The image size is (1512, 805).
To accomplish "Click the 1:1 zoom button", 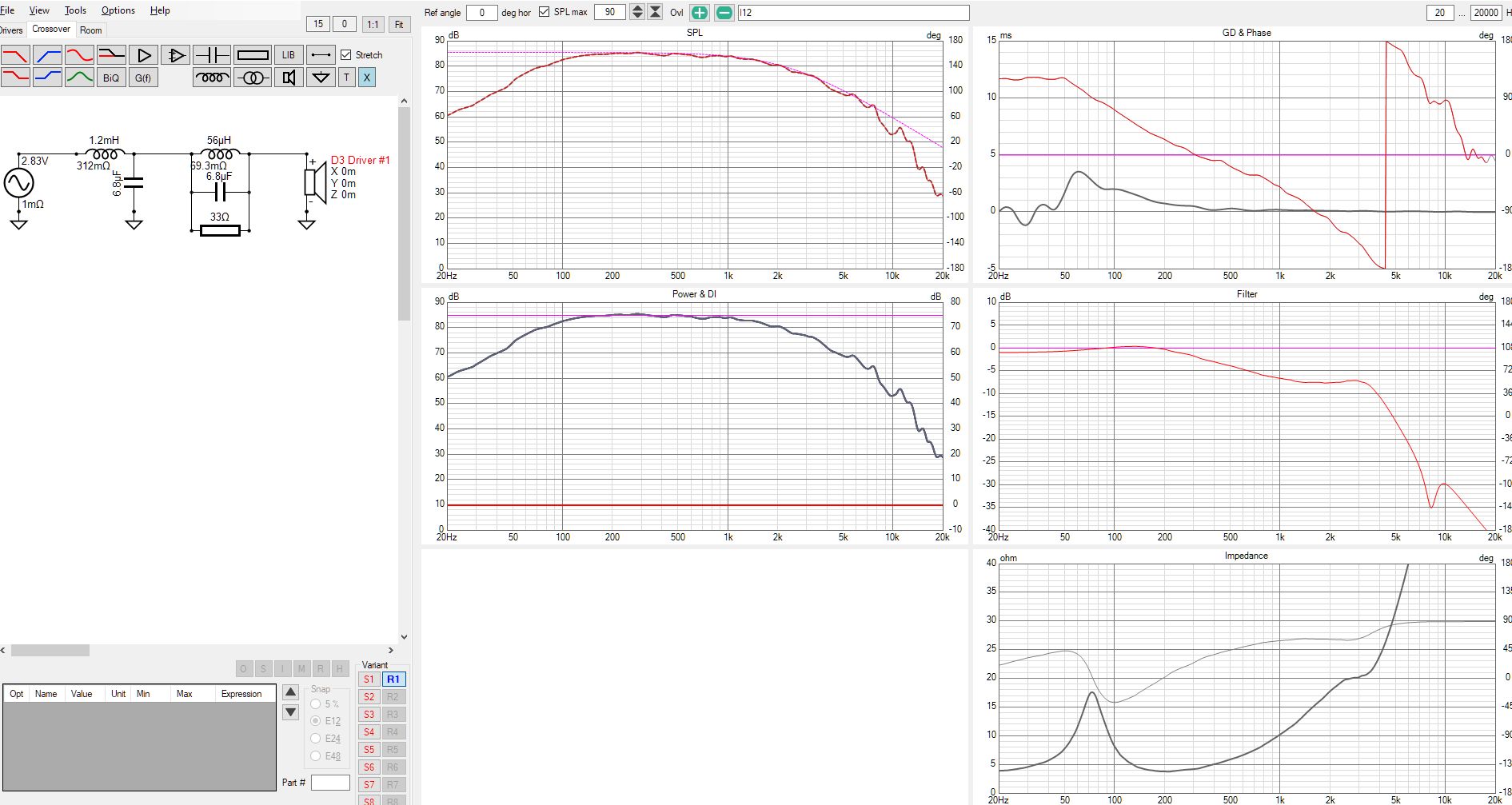I will (373, 24).
